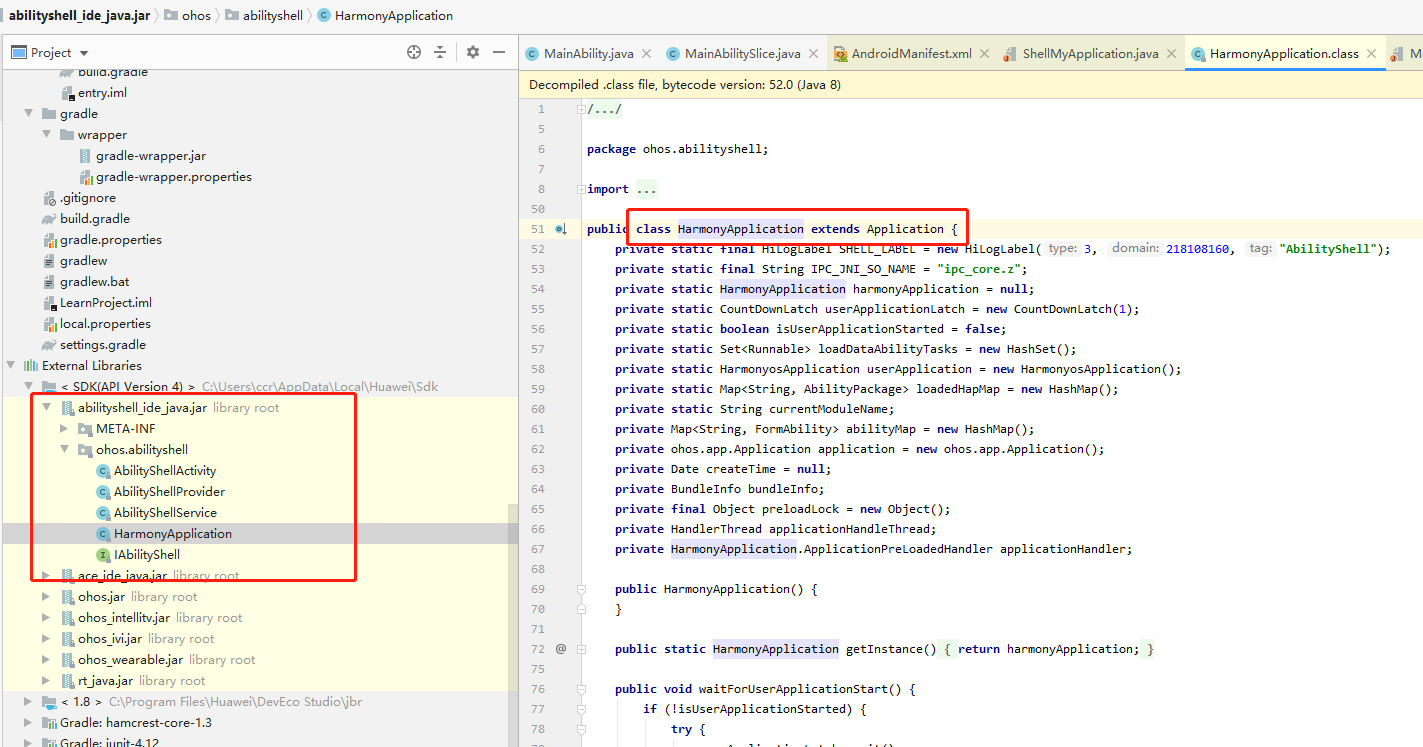Click the locate-in-project target icon

414,52
